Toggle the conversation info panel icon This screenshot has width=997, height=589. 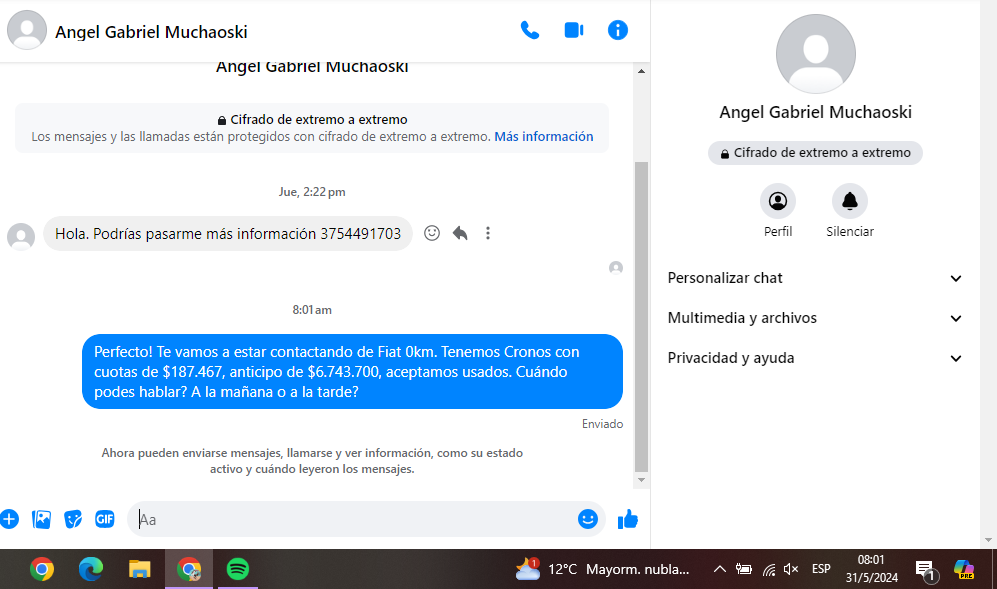pos(617,30)
